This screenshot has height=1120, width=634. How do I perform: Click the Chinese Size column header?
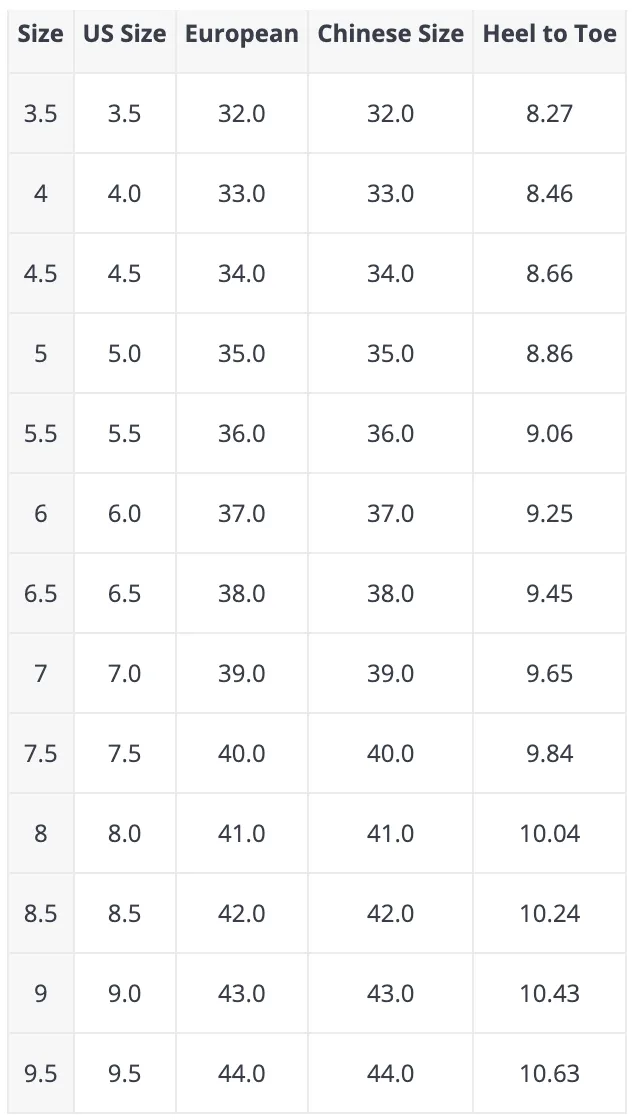tap(390, 34)
